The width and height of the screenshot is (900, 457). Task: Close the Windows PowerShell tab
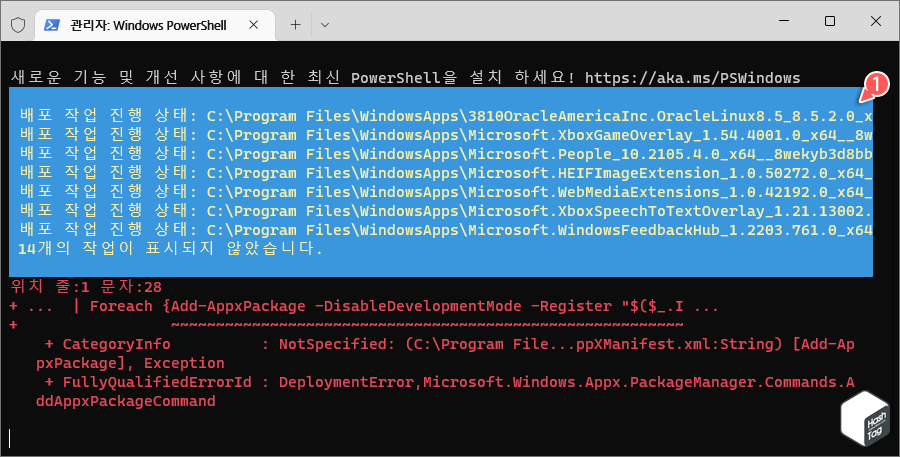coord(254,25)
